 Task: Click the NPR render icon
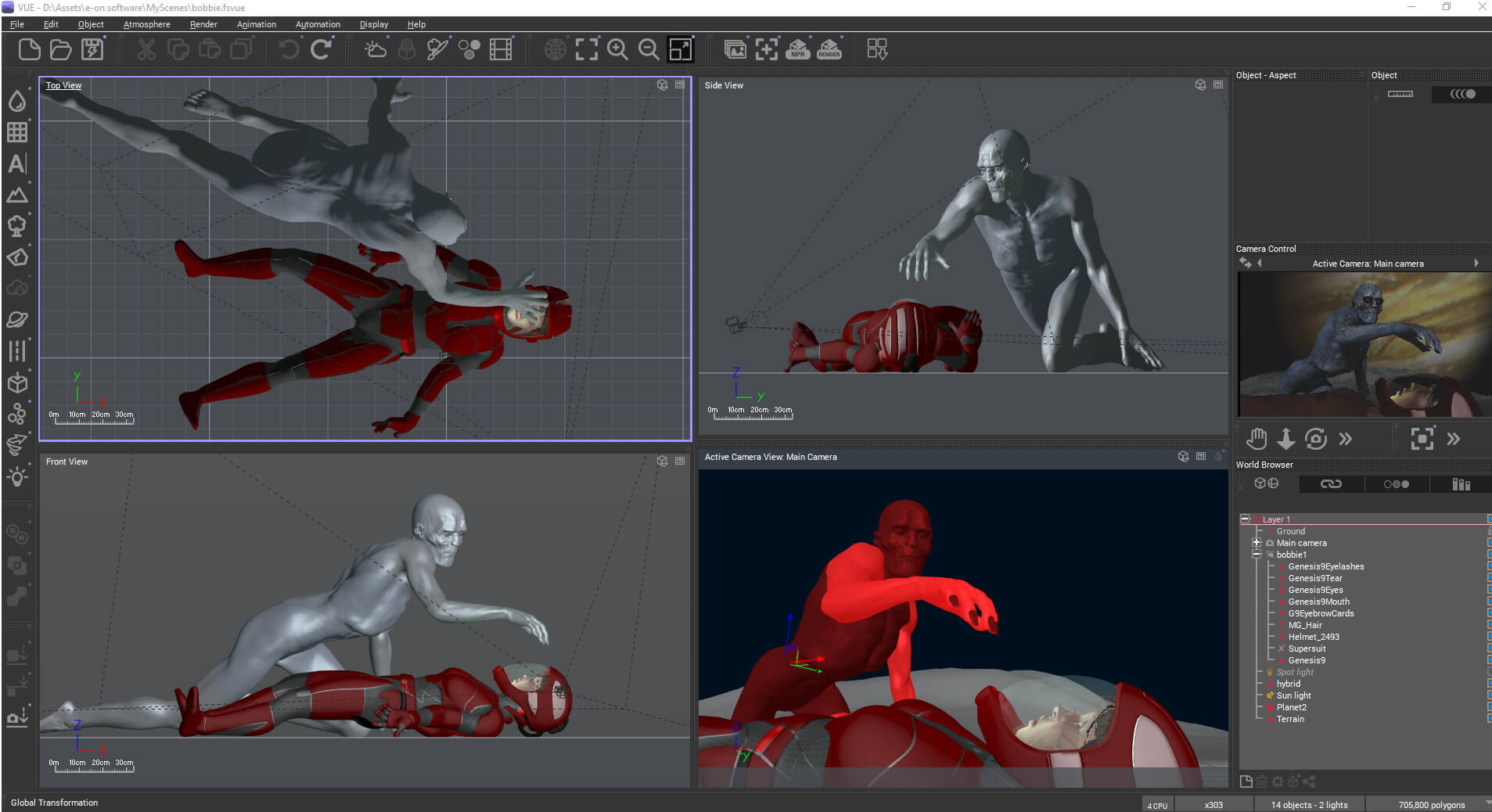pyautogui.click(x=797, y=49)
